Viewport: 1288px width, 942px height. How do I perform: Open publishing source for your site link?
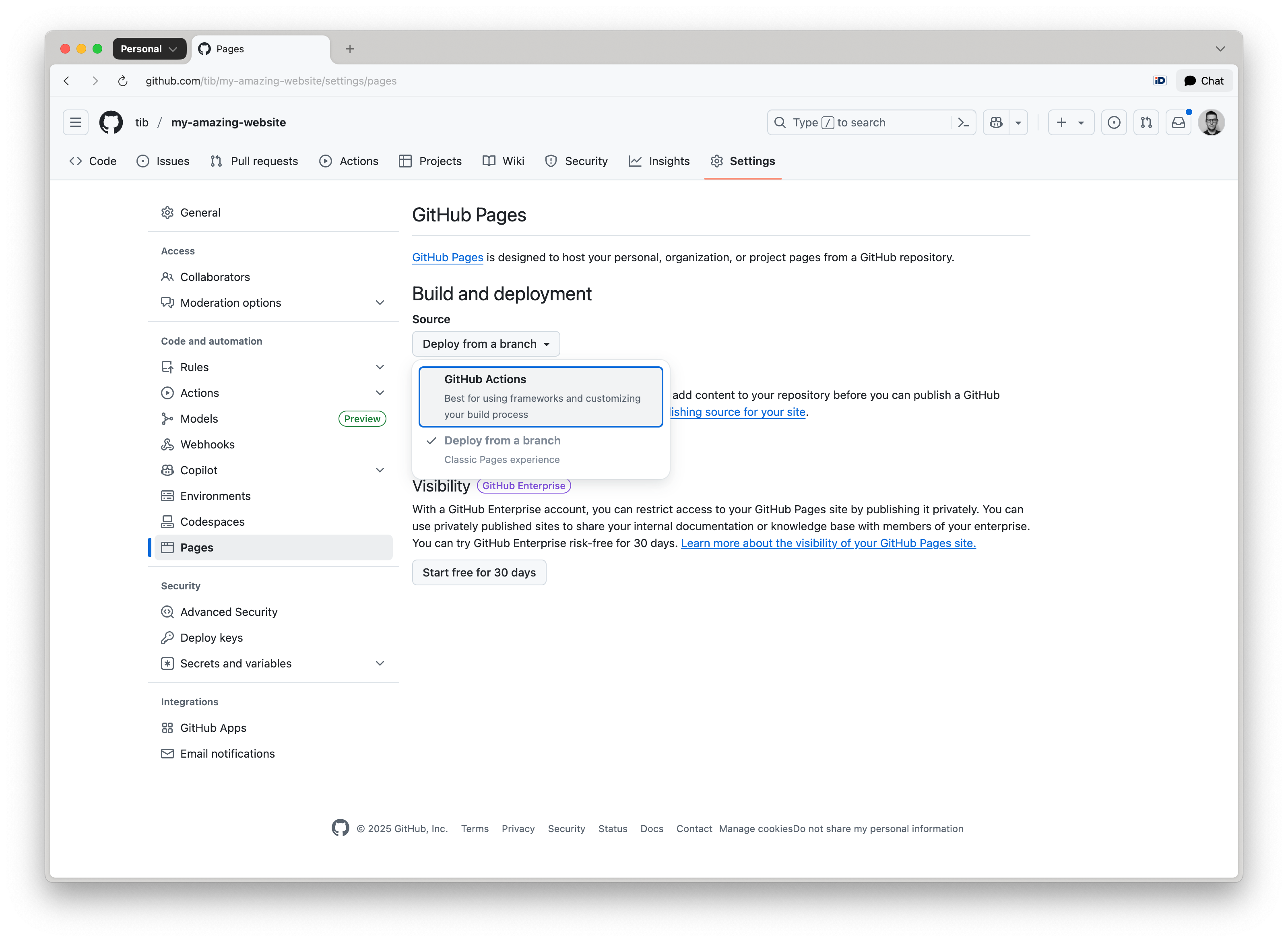point(738,412)
